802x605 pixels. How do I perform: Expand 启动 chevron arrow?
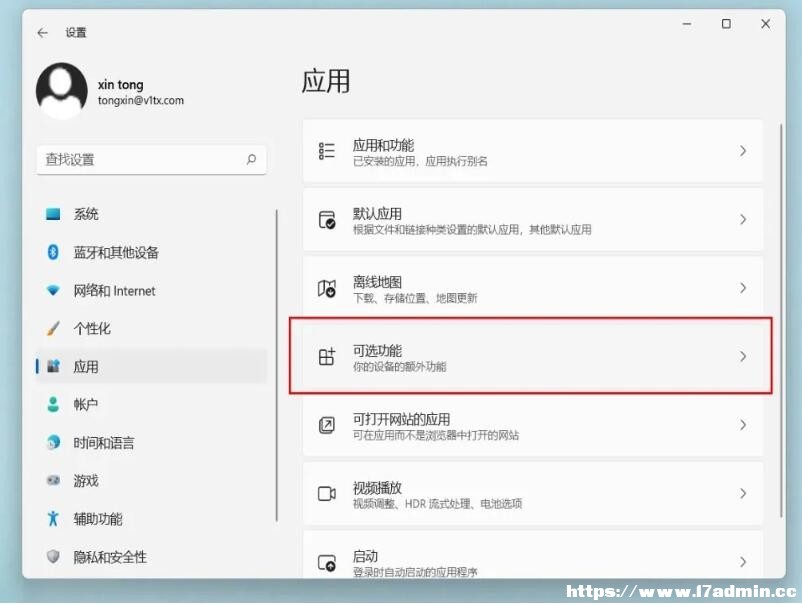(x=743, y=562)
